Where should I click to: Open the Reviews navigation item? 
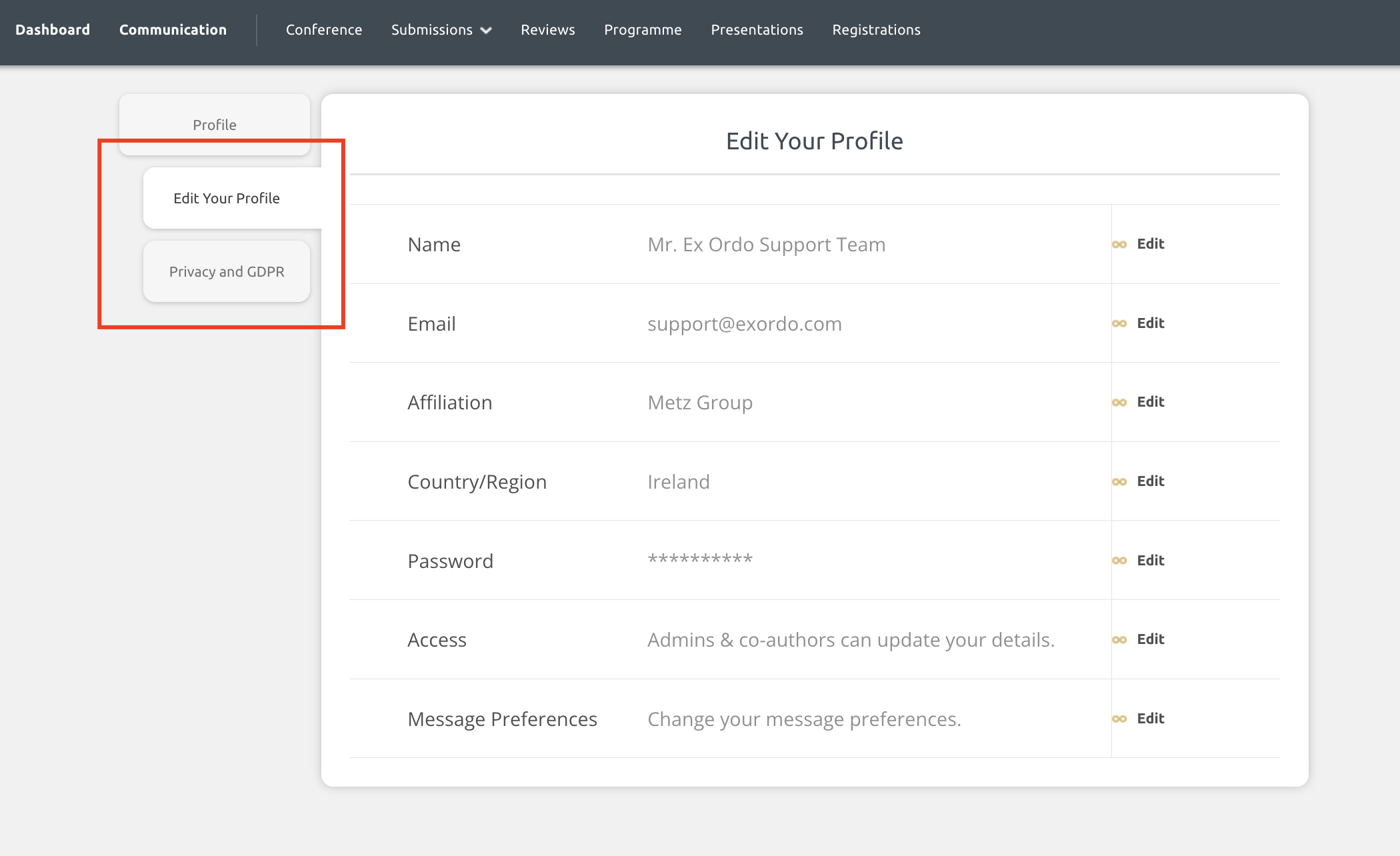coord(548,30)
